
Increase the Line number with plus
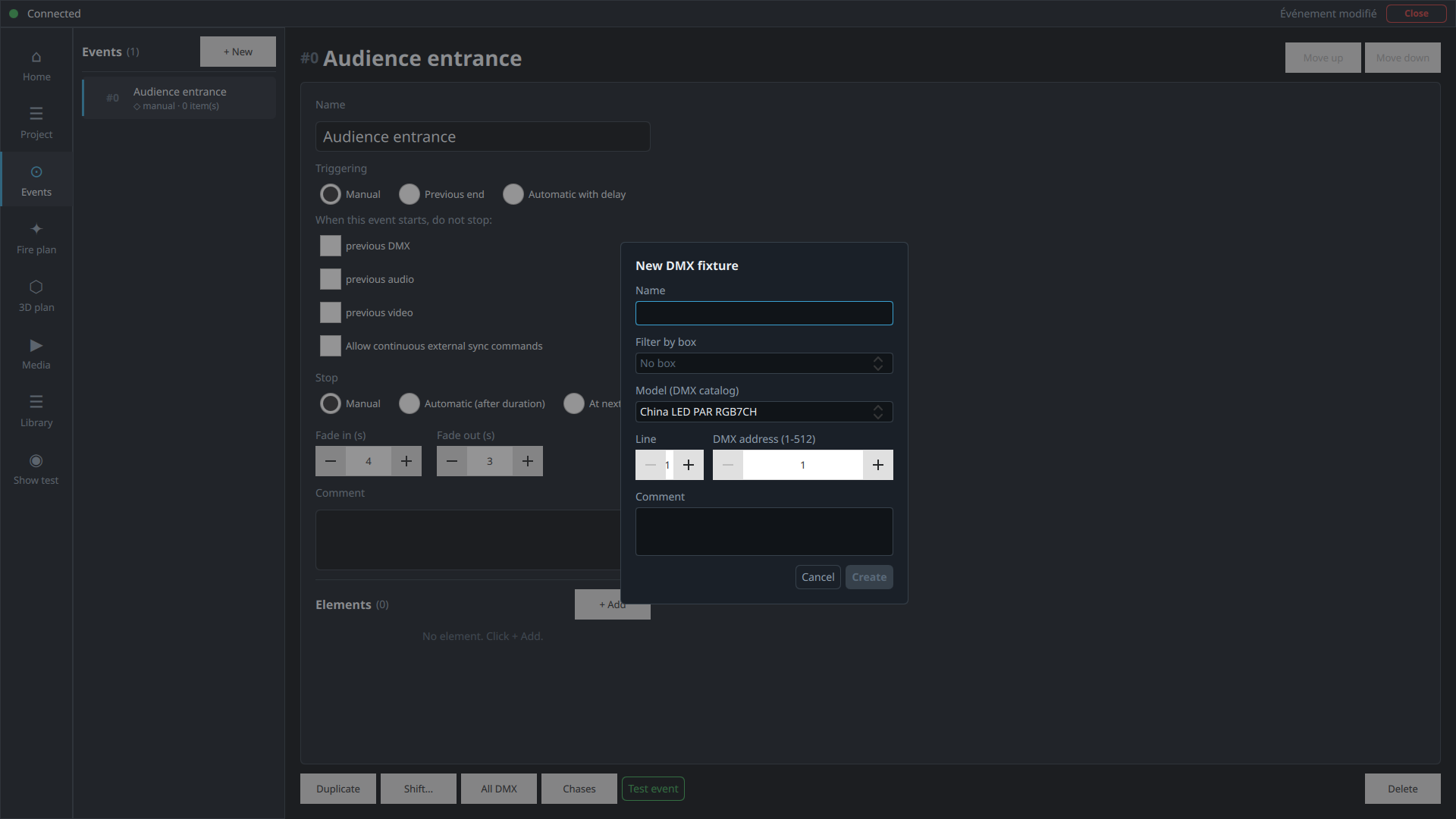pos(689,465)
